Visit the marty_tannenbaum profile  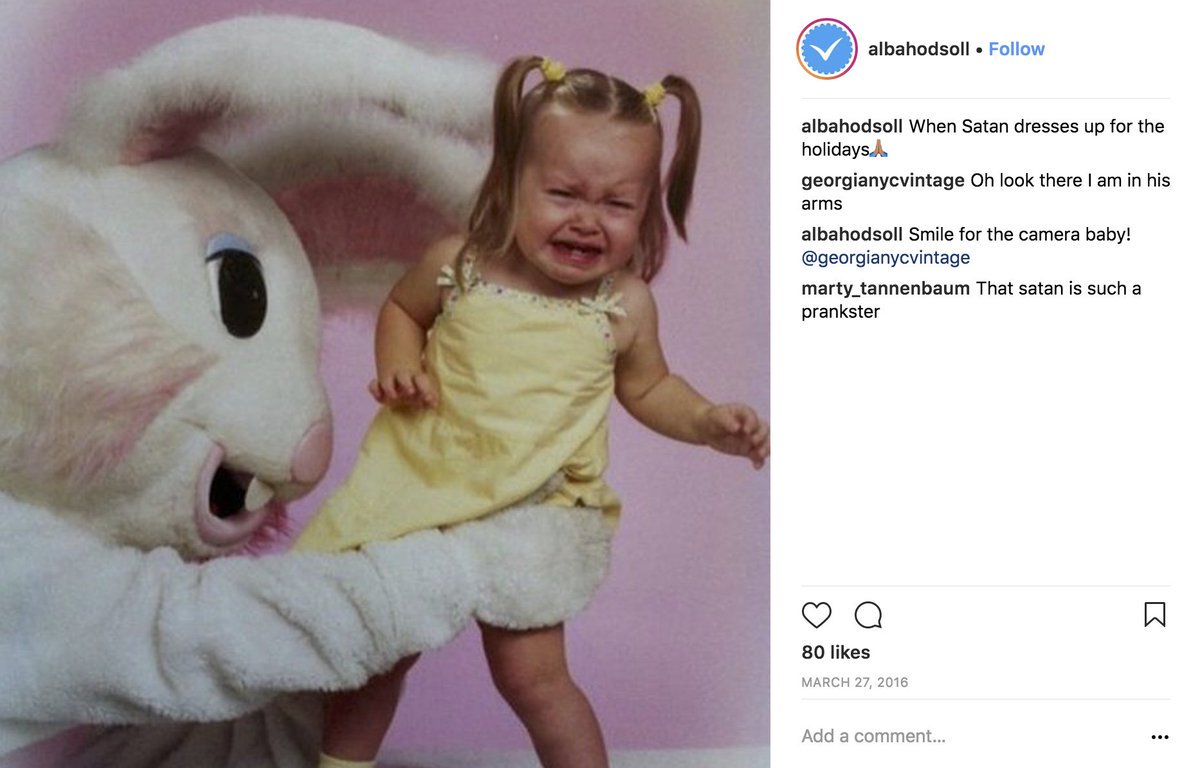coord(885,288)
